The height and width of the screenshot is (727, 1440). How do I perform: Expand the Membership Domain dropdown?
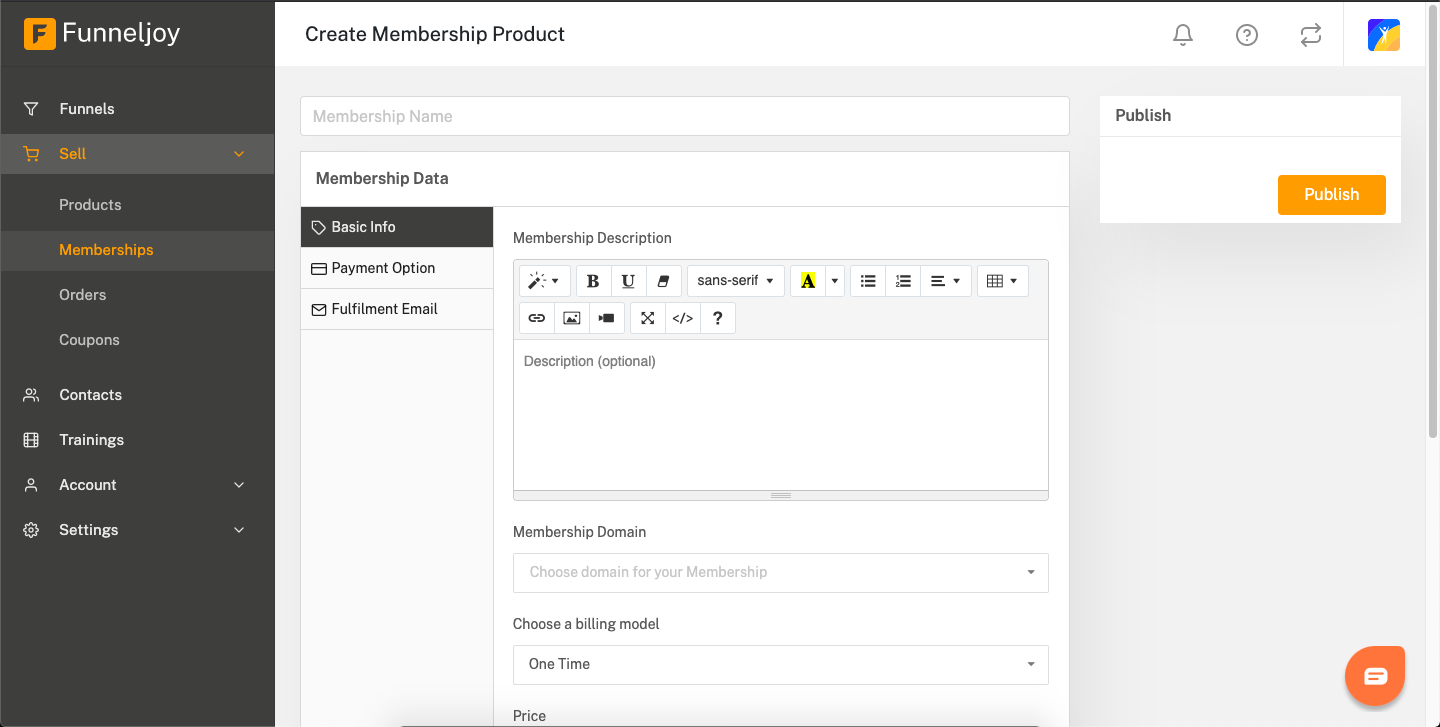tap(781, 573)
